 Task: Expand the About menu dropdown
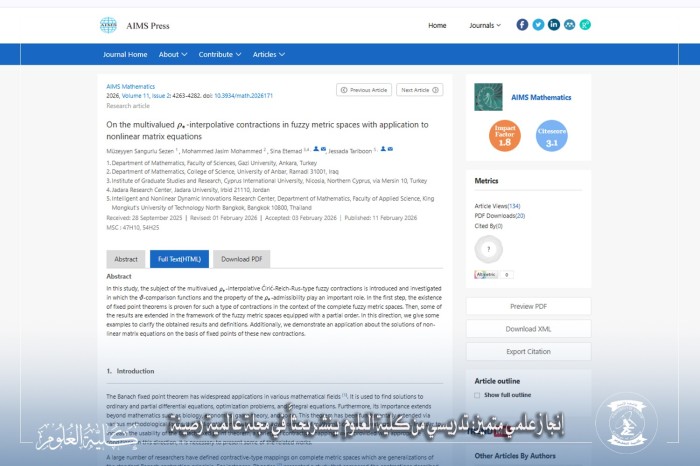coord(172,54)
